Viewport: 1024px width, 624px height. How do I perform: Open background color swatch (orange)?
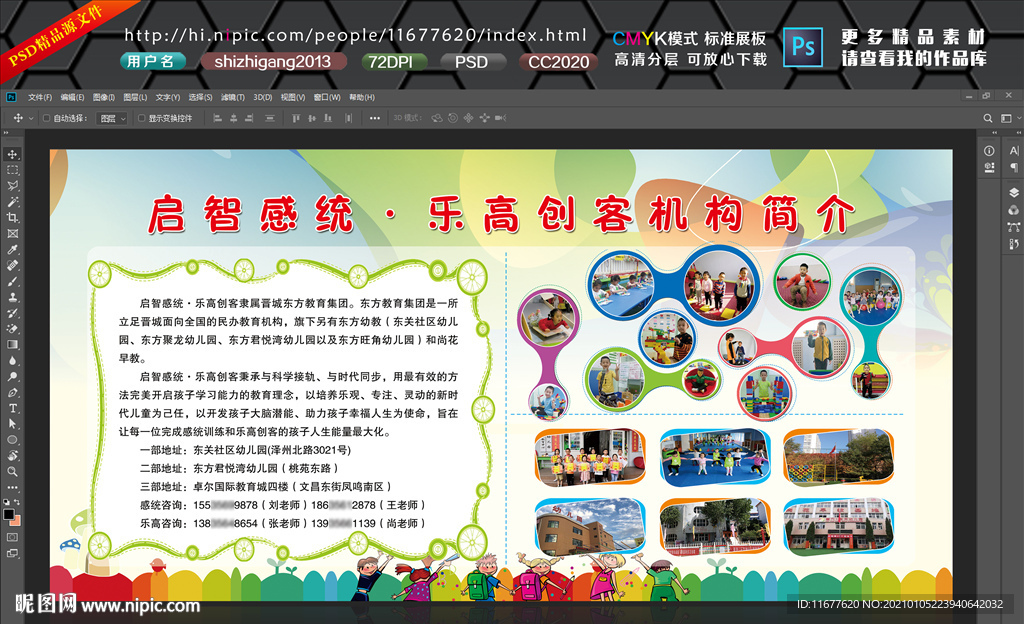[x=17, y=521]
